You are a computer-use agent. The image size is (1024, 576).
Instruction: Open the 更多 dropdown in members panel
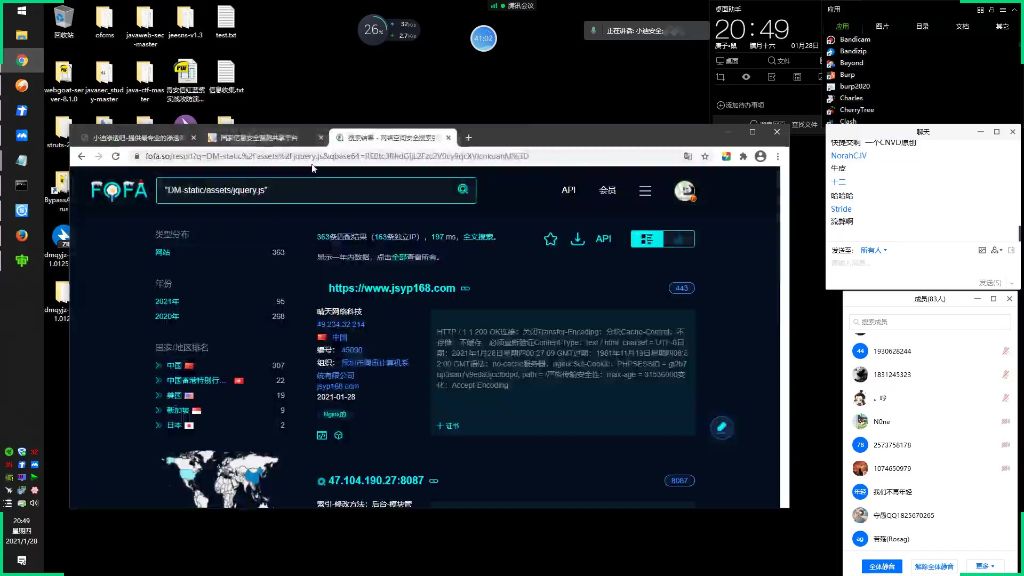pyautogui.click(x=985, y=566)
